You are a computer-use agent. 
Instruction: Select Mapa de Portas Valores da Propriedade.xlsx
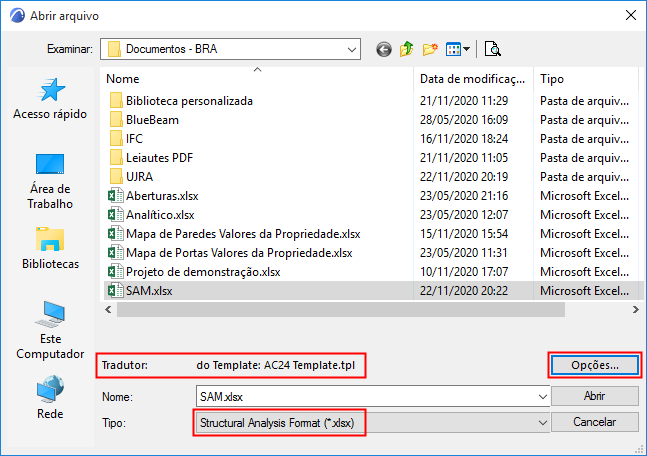click(239, 253)
